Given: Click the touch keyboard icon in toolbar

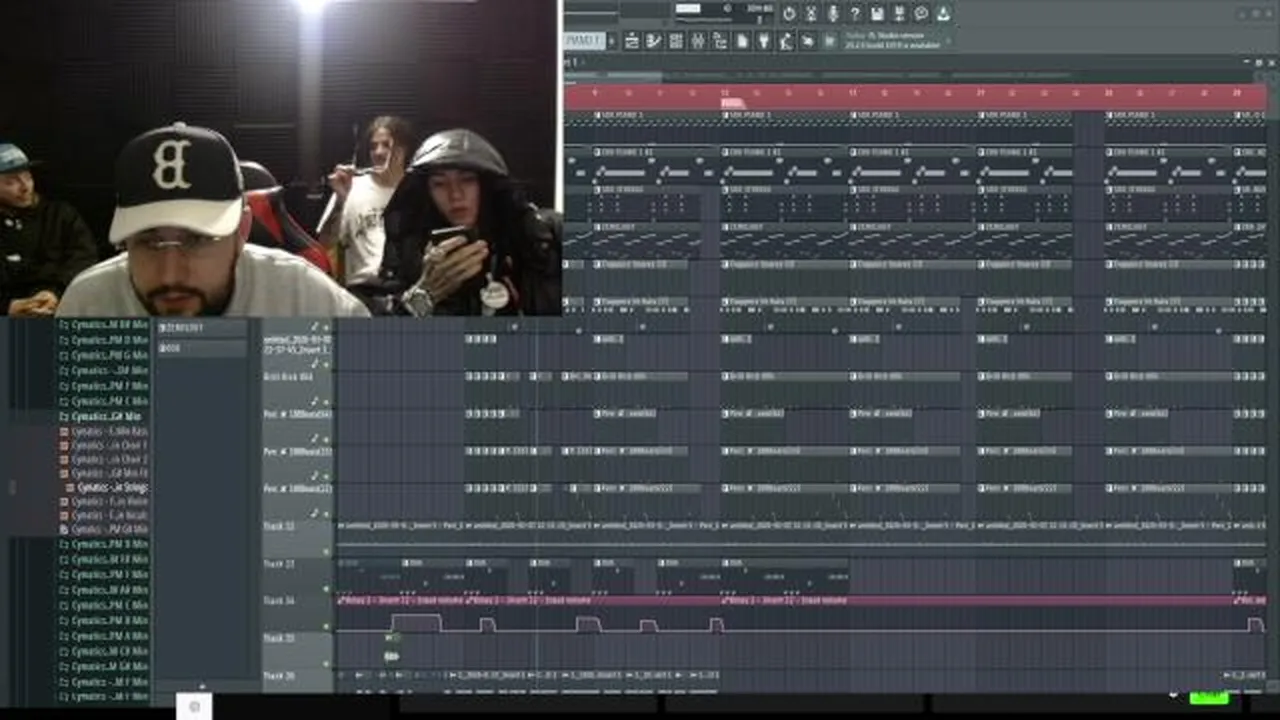Looking at the screenshot, I should click(808, 41).
